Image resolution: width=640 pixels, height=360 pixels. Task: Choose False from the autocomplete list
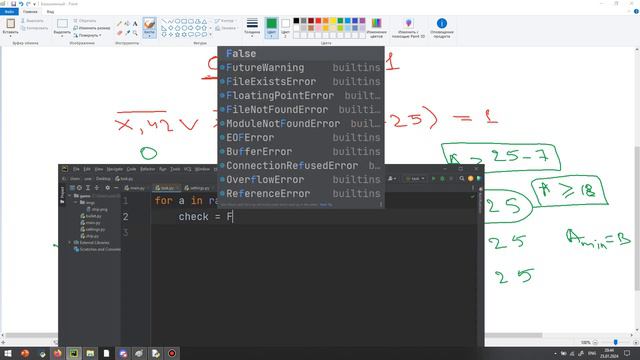(301, 53)
